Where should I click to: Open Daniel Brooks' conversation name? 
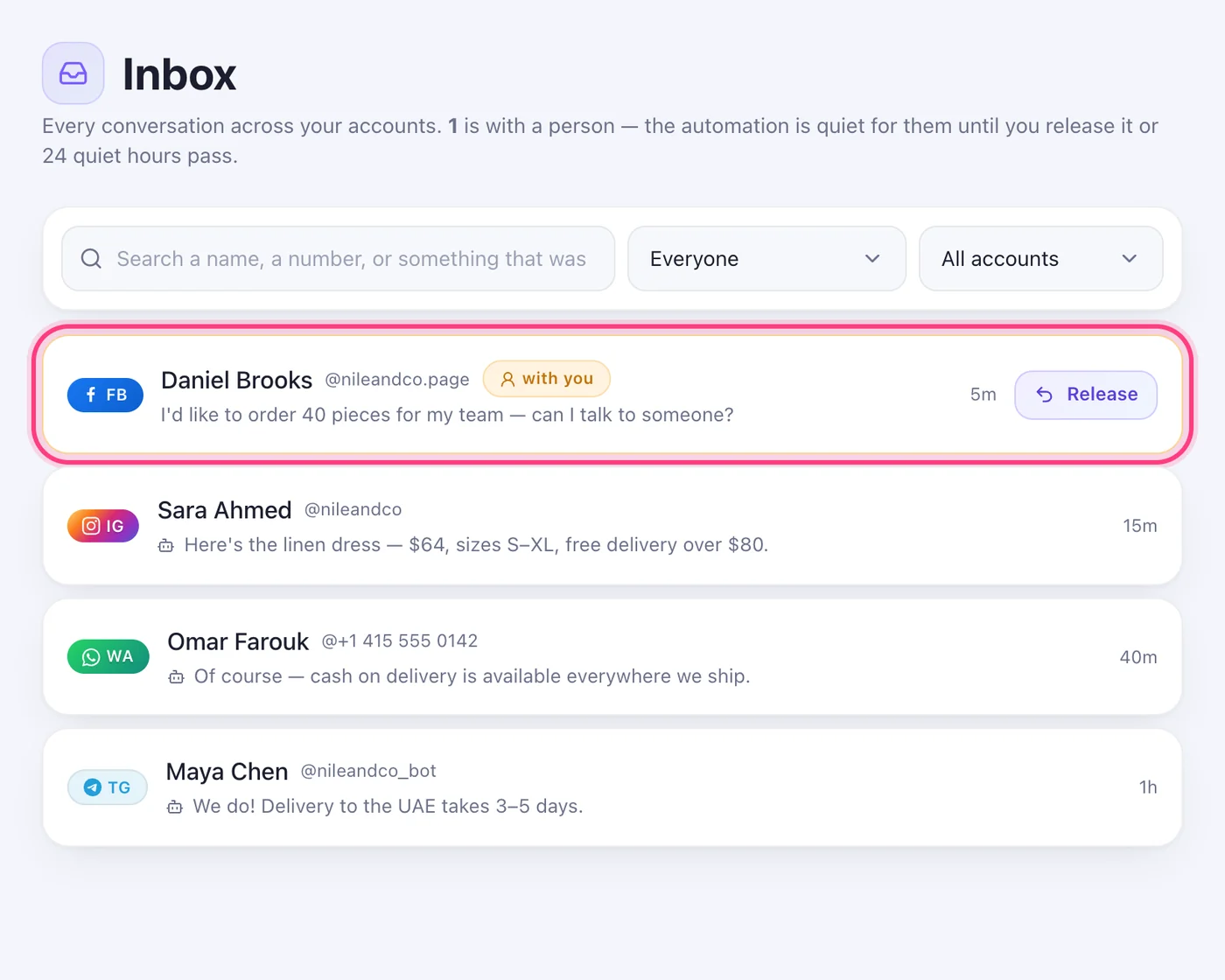236,380
